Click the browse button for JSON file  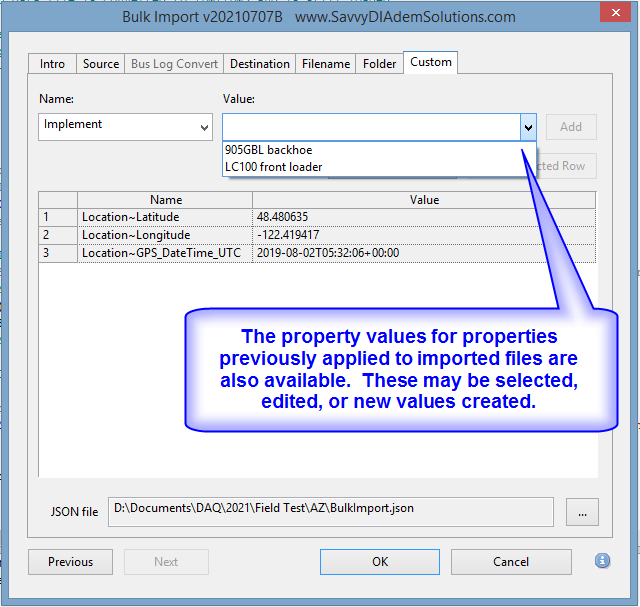[581, 511]
